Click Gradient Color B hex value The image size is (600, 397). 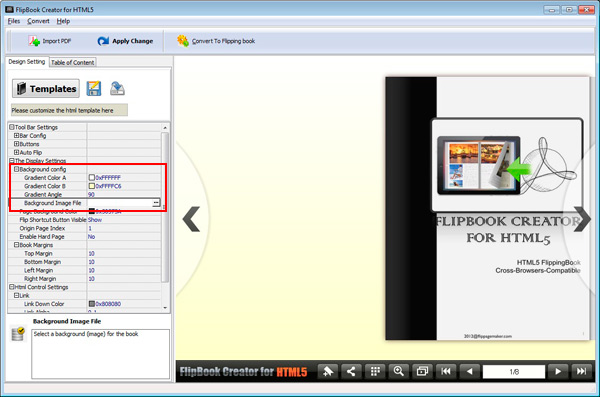[x=108, y=186]
